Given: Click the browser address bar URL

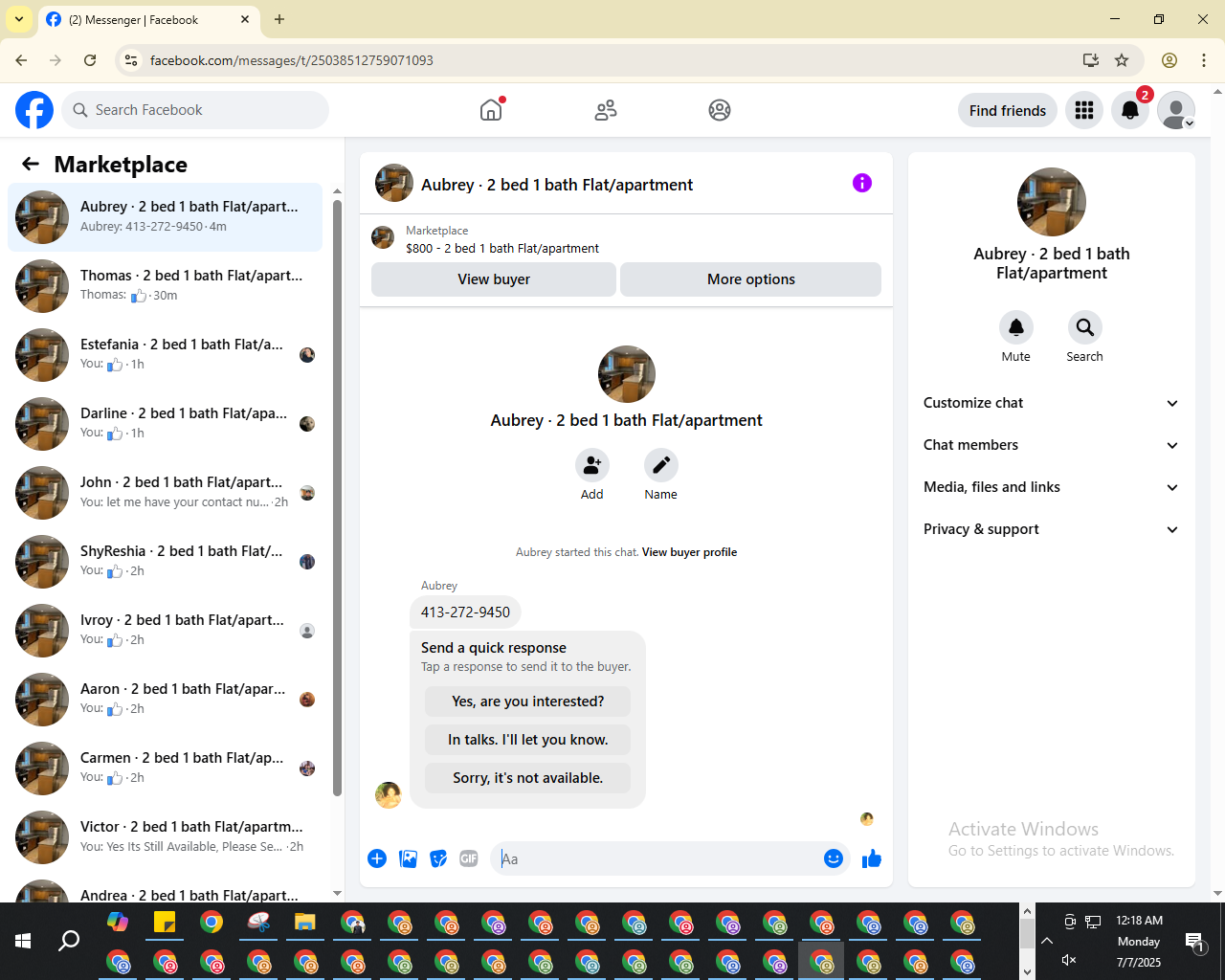Looking at the screenshot, I should [292, 60].
